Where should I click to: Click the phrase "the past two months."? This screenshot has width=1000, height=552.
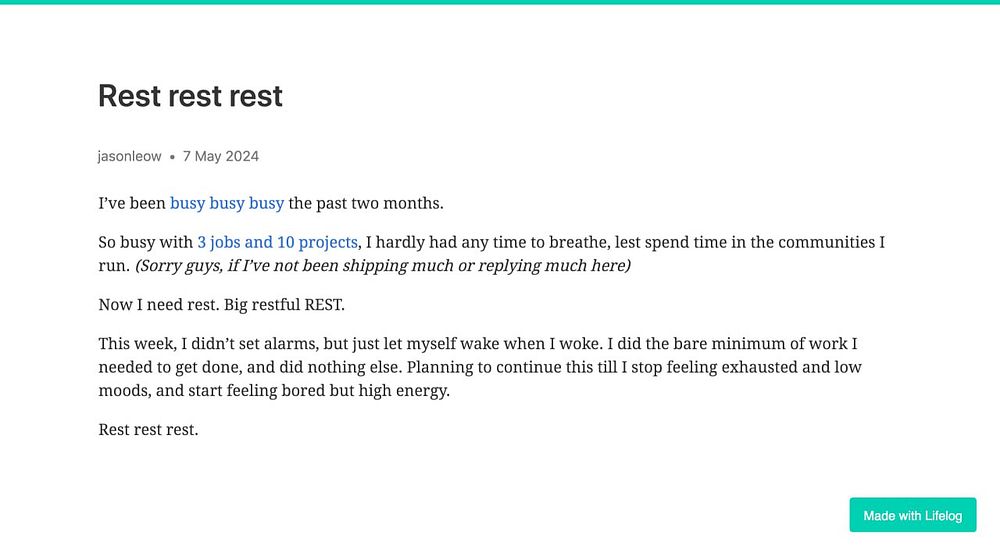point(366,203)
